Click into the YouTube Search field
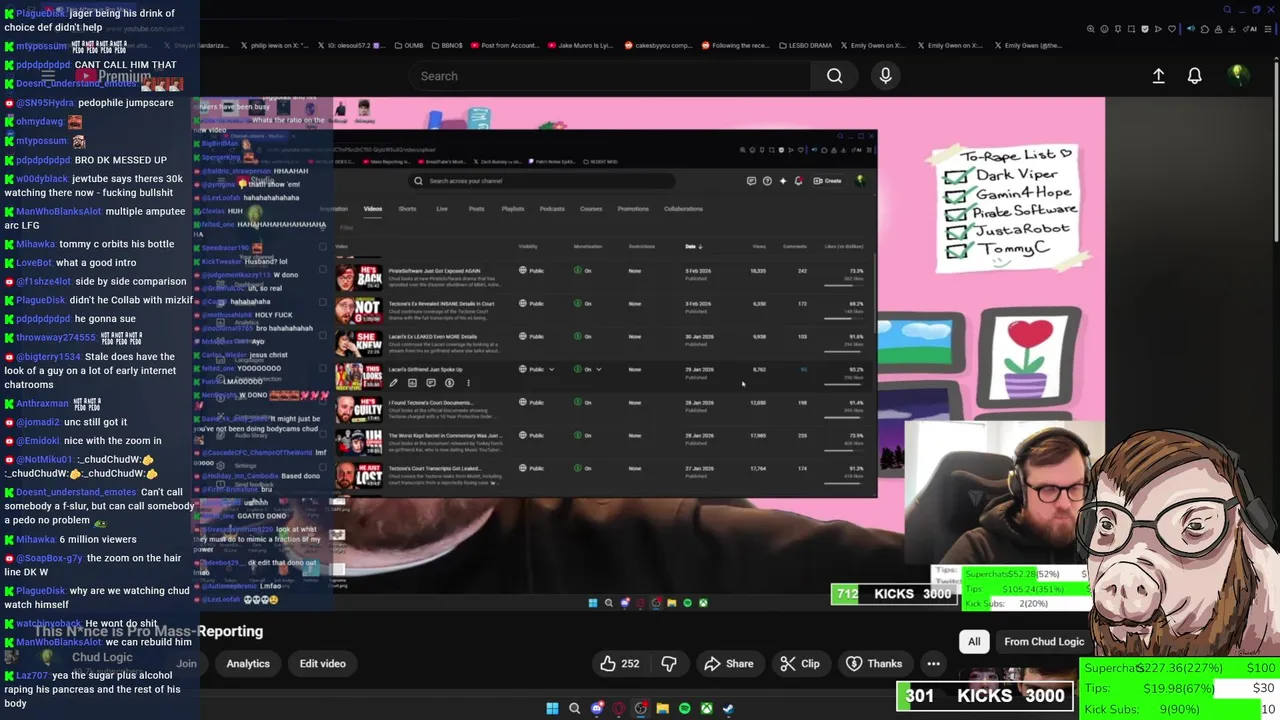This screenshot has width=1280, height=720. [x=610, y=76]
